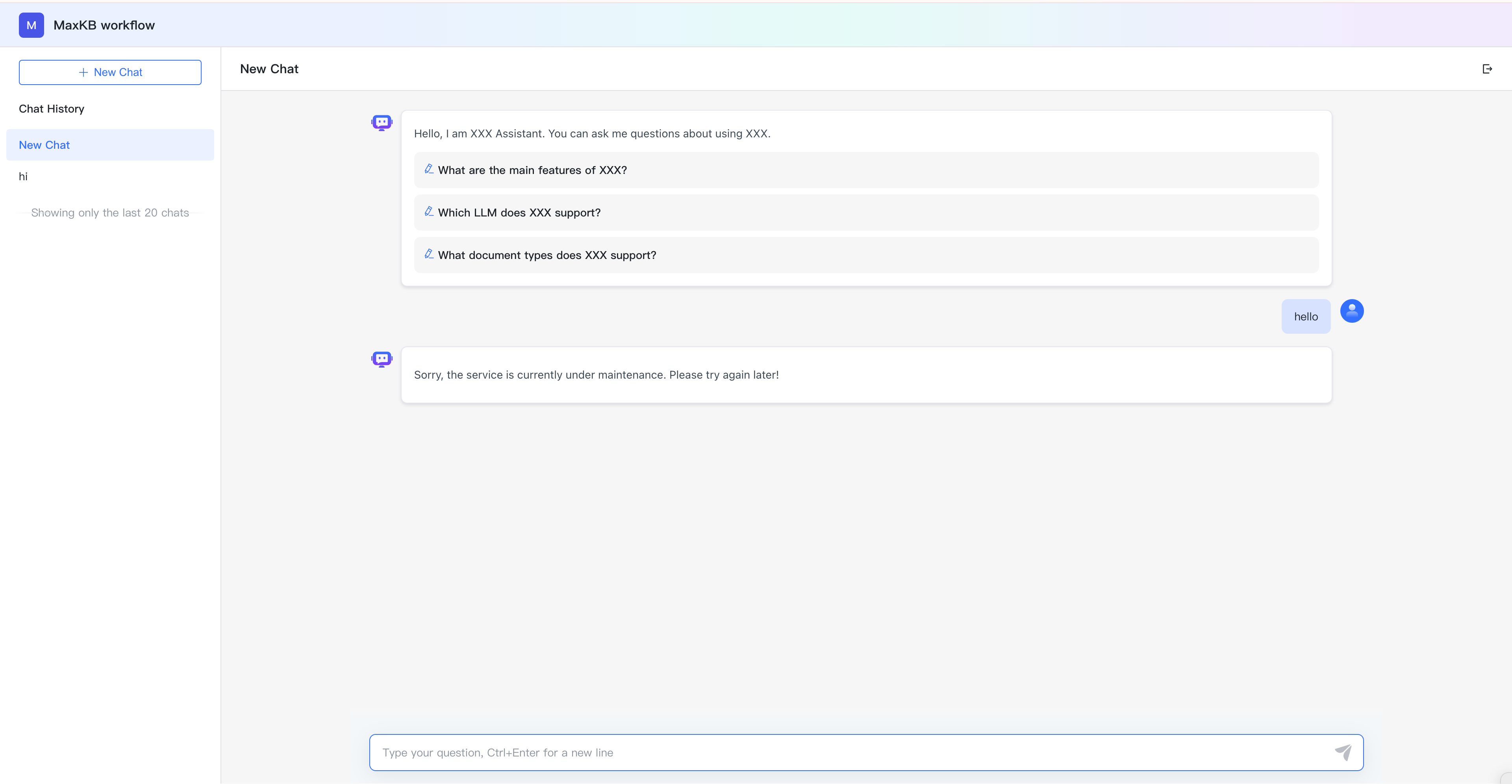This screenshot has width=1512, height=784.
Task: Start a new conversation with New Chat button
Action: (x=110, y=72)
